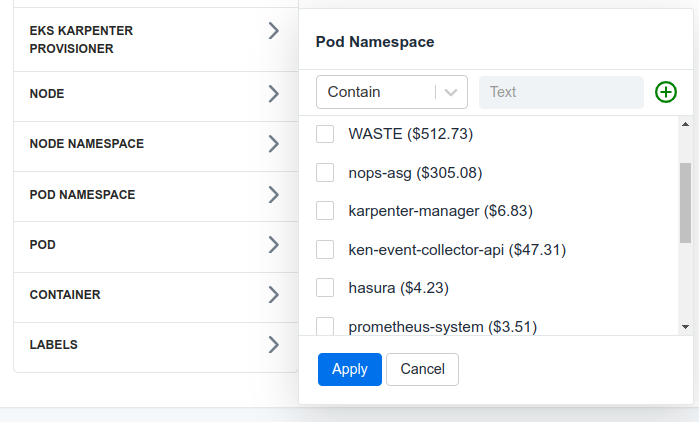Open the Contain condition dropdown

click(392, 92)
